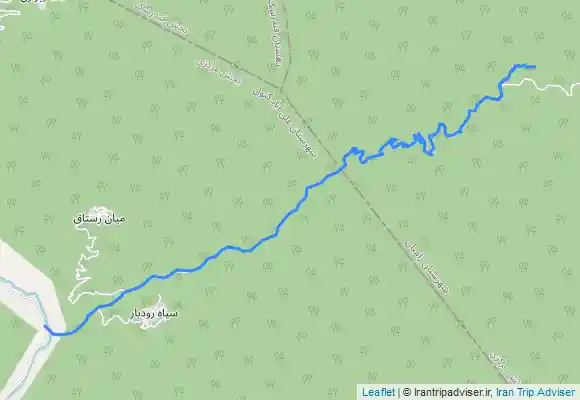Open the Iran Trip Adviser link

pyautogui.click(x=535, y=392)
